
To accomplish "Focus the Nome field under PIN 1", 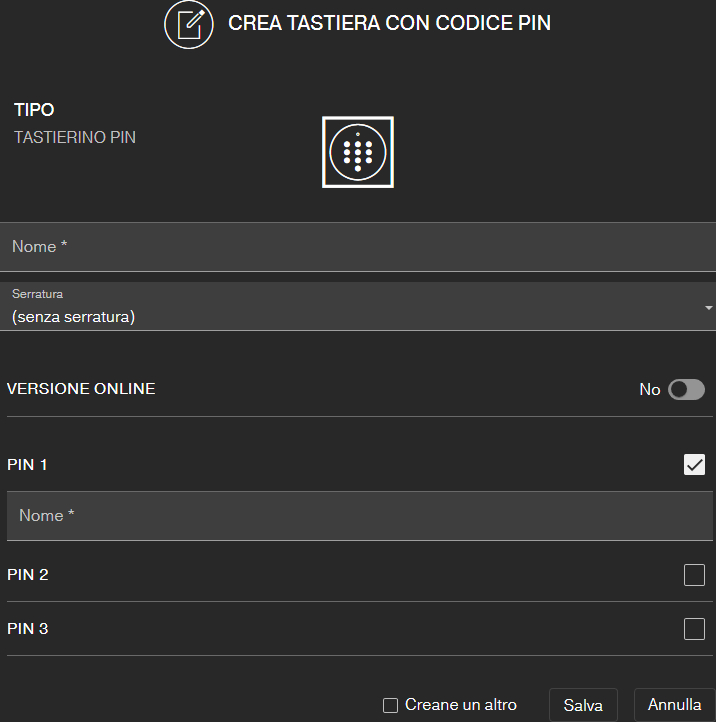I will [x=358, y=516].
